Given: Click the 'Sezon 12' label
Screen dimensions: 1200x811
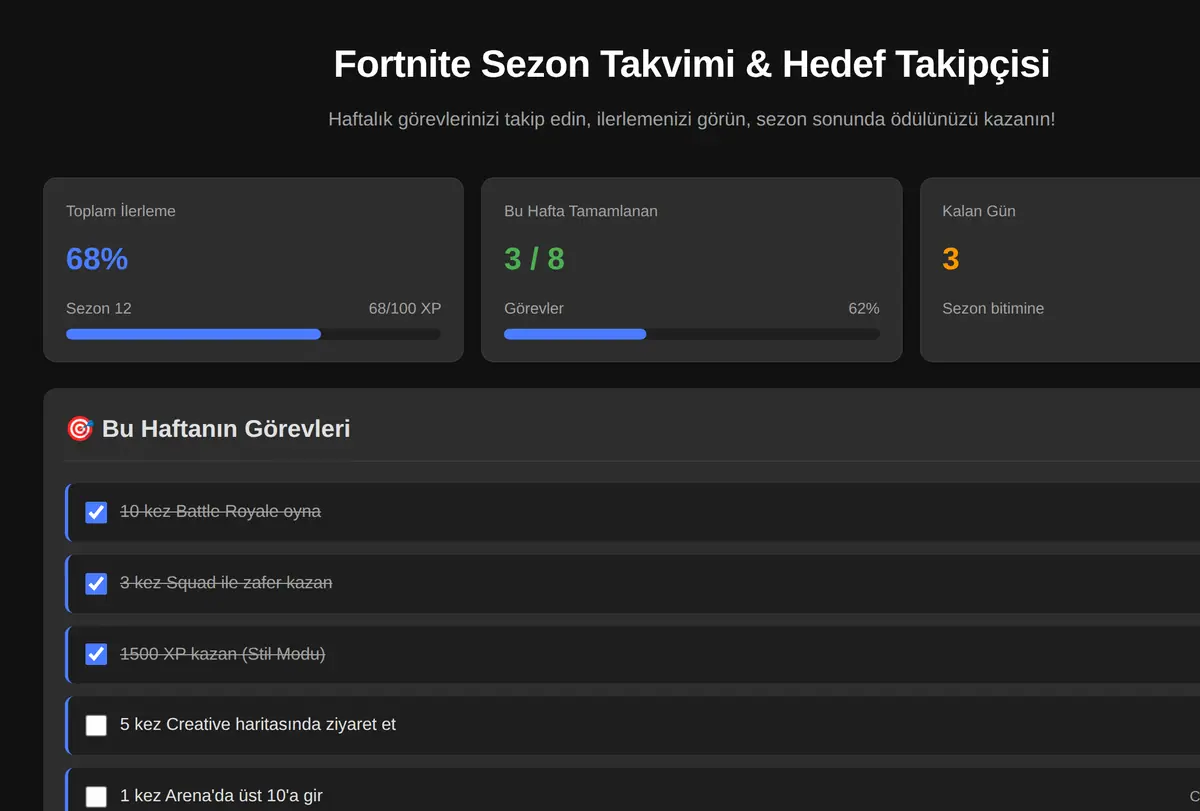Looking at the screenshot, I should click(x=99, y=308).
